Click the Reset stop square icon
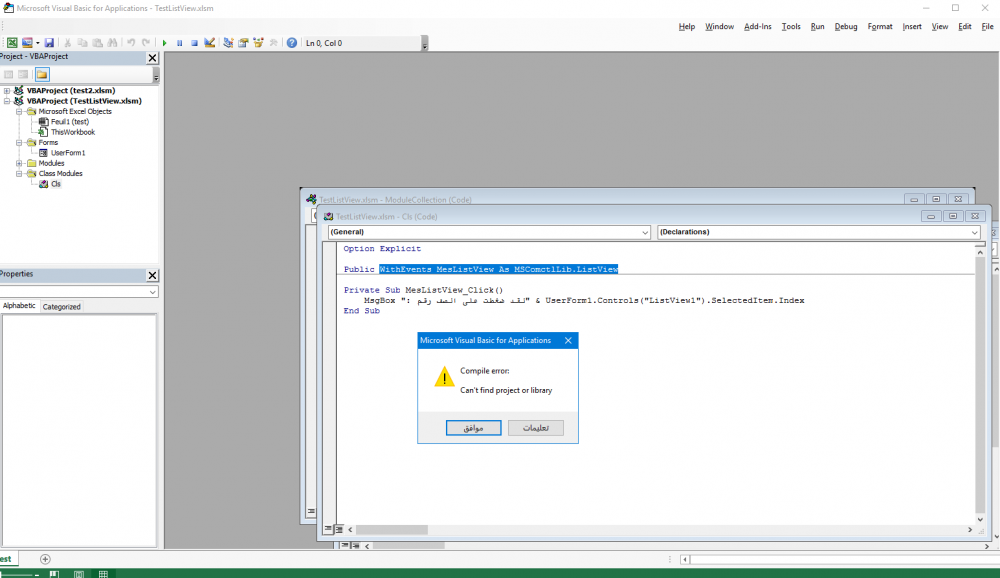Image resolution: width=1000 pixels, height=578 pixels. click(x=195, y=43)
